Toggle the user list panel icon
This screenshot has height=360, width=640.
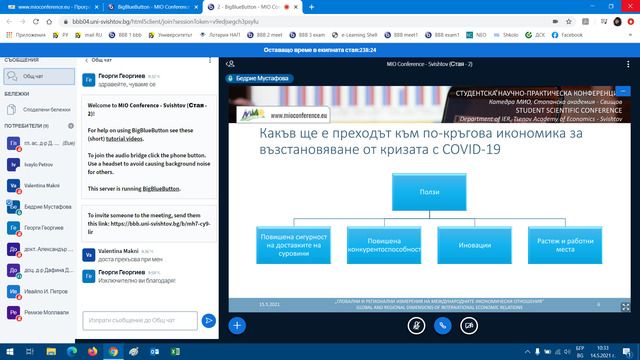point(230,64)
